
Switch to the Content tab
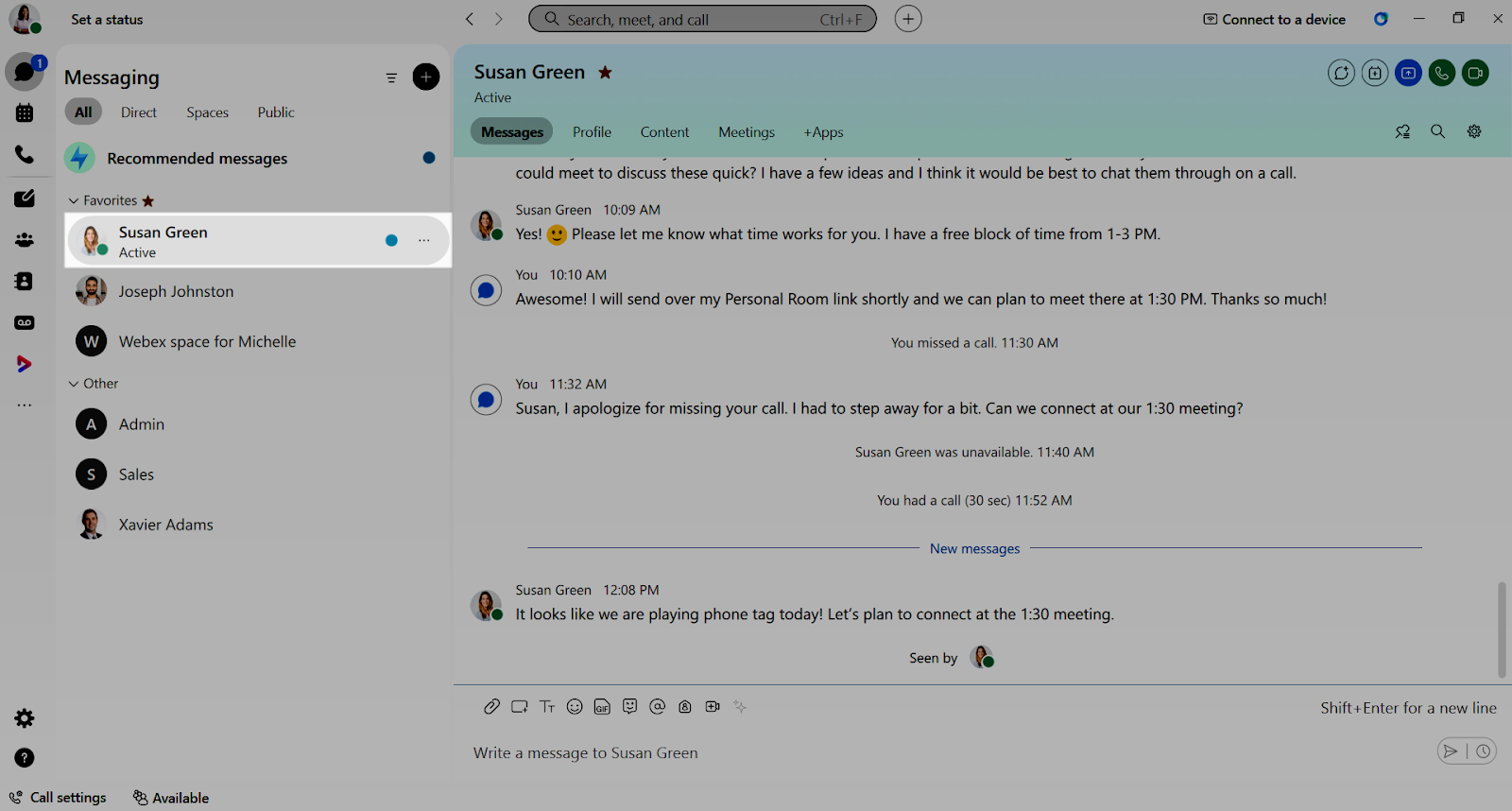point(665,132)
